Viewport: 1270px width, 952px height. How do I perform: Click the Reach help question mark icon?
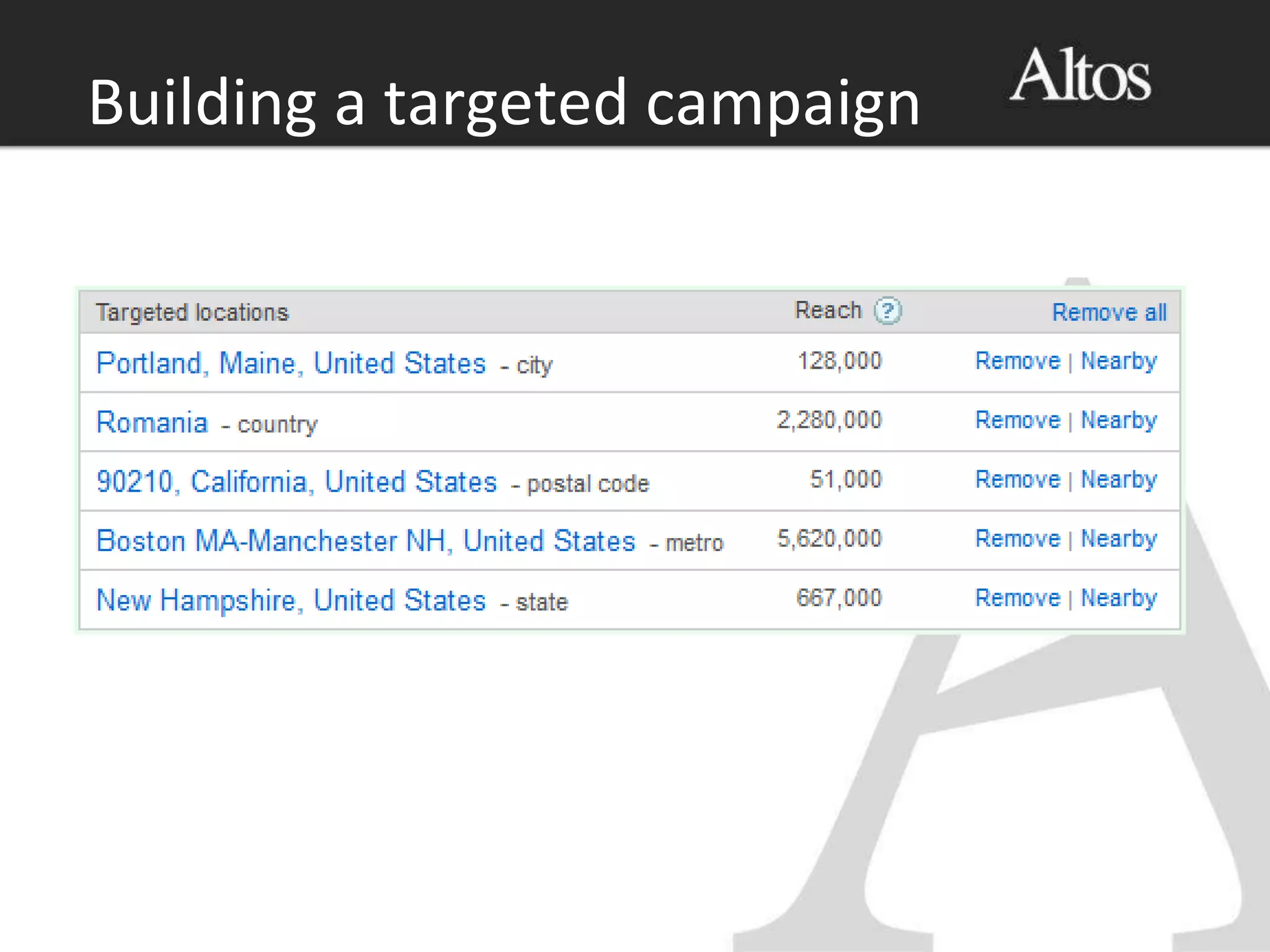coord(887,311)
